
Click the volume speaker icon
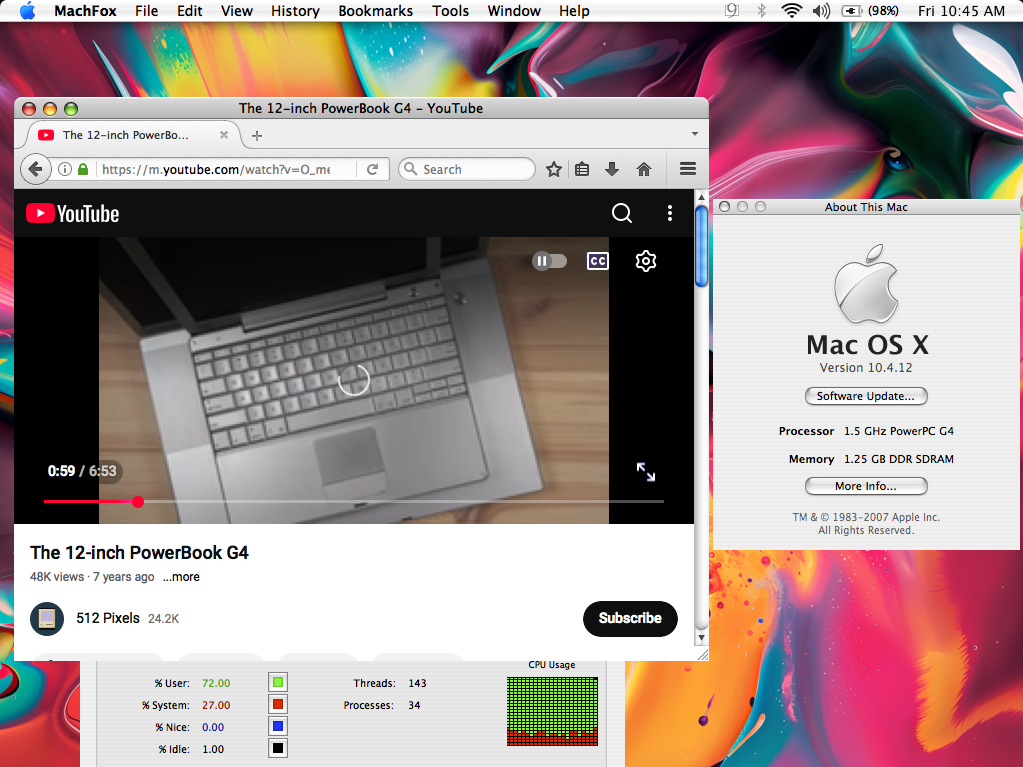pyautogui.click(x=821, y=10)
